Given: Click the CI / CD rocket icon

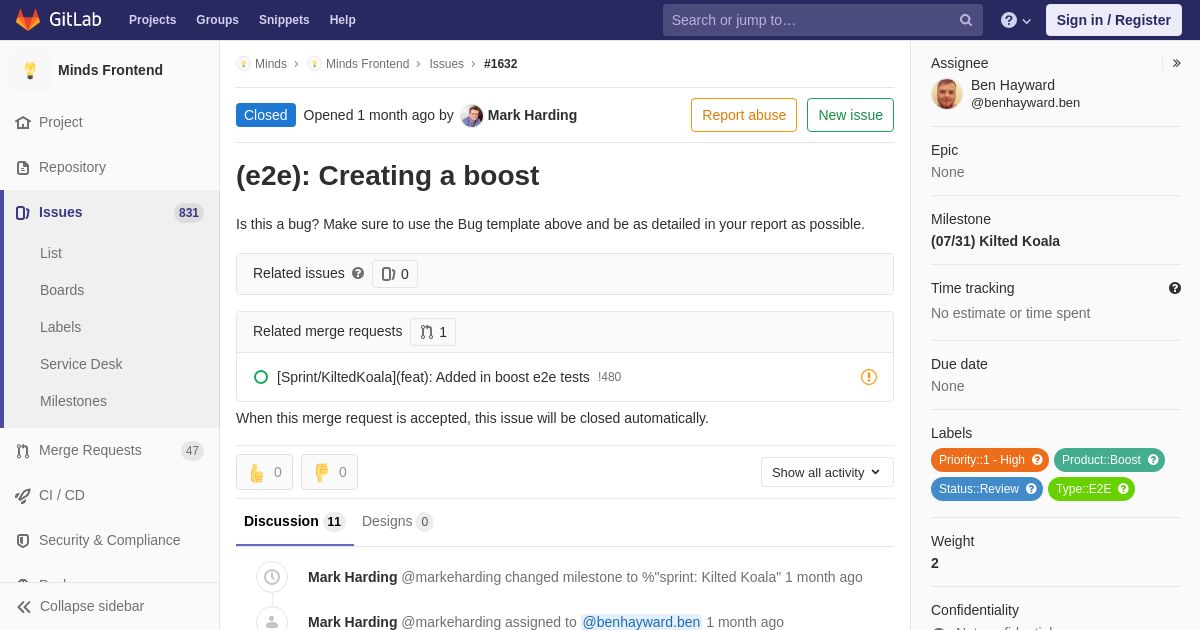Looking at the screenshot, I should 23,495.
